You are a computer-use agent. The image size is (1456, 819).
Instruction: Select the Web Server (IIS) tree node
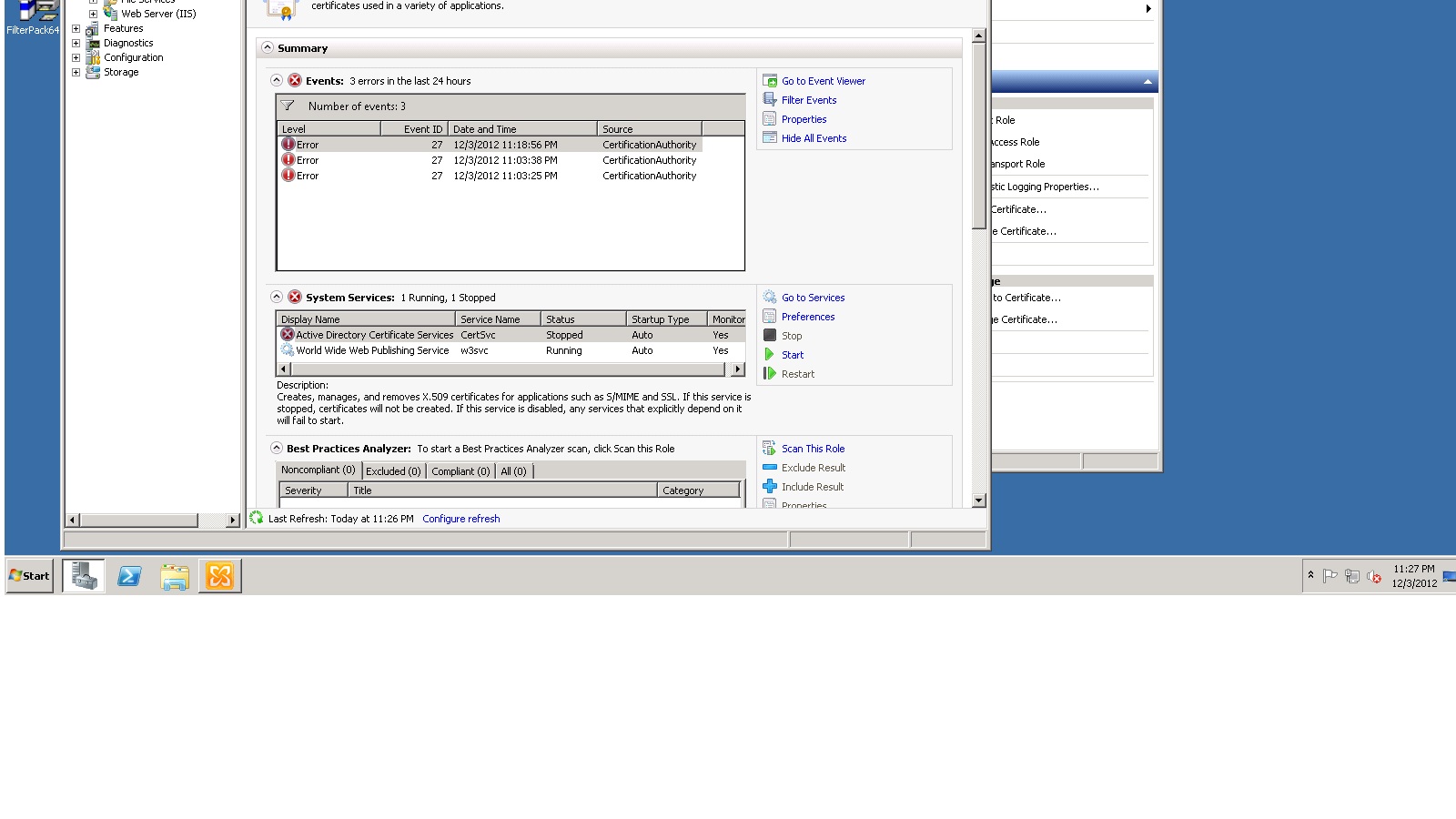coord(158,14)
